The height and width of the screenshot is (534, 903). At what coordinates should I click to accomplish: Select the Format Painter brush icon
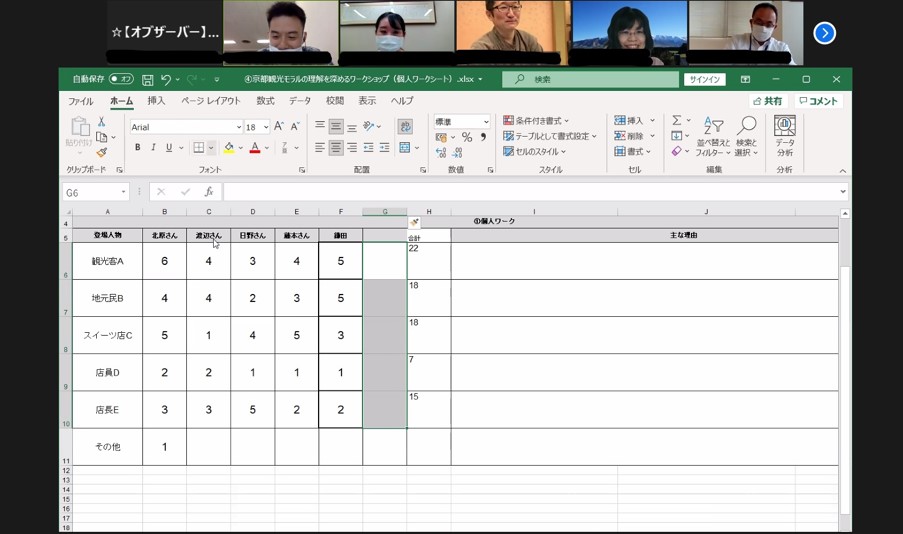101,153
